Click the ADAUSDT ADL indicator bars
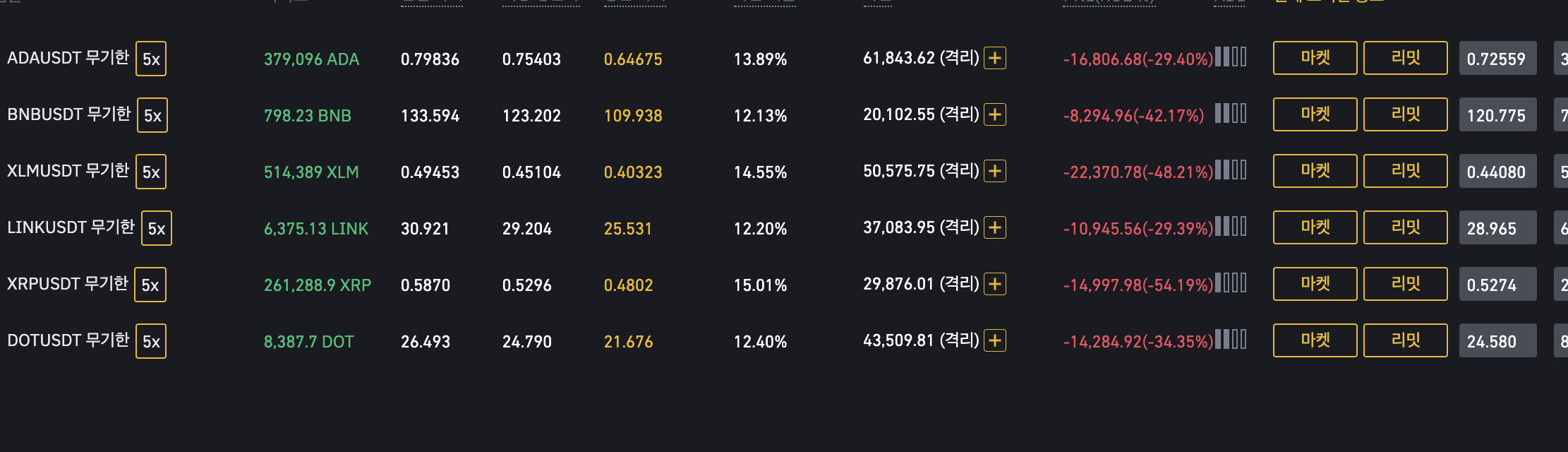Screen dimensions: 1568x452 pos(1231,57)
